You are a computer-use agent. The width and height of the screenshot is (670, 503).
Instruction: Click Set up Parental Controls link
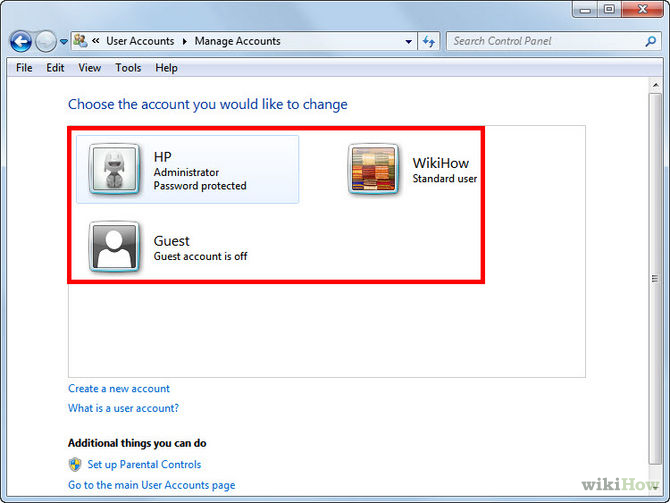click(144, 464)
